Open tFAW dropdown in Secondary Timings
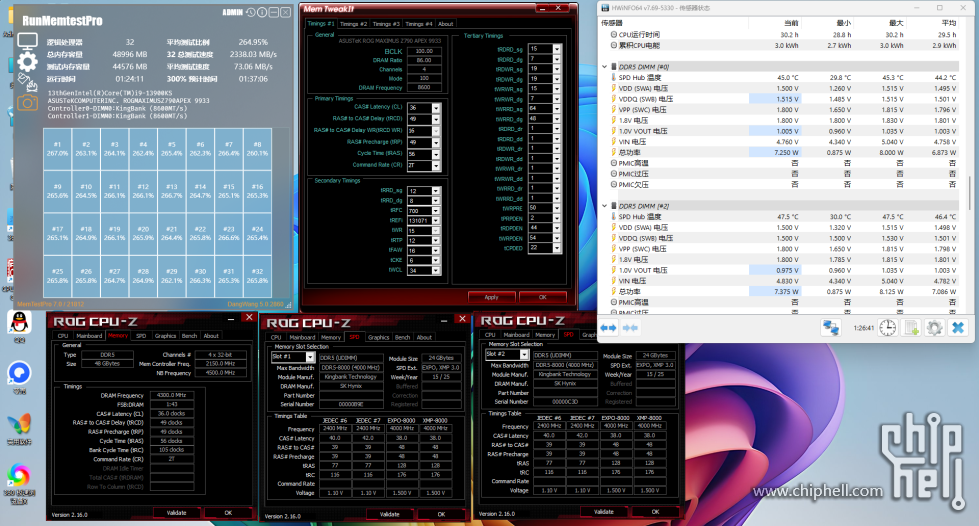 (436, 251)
